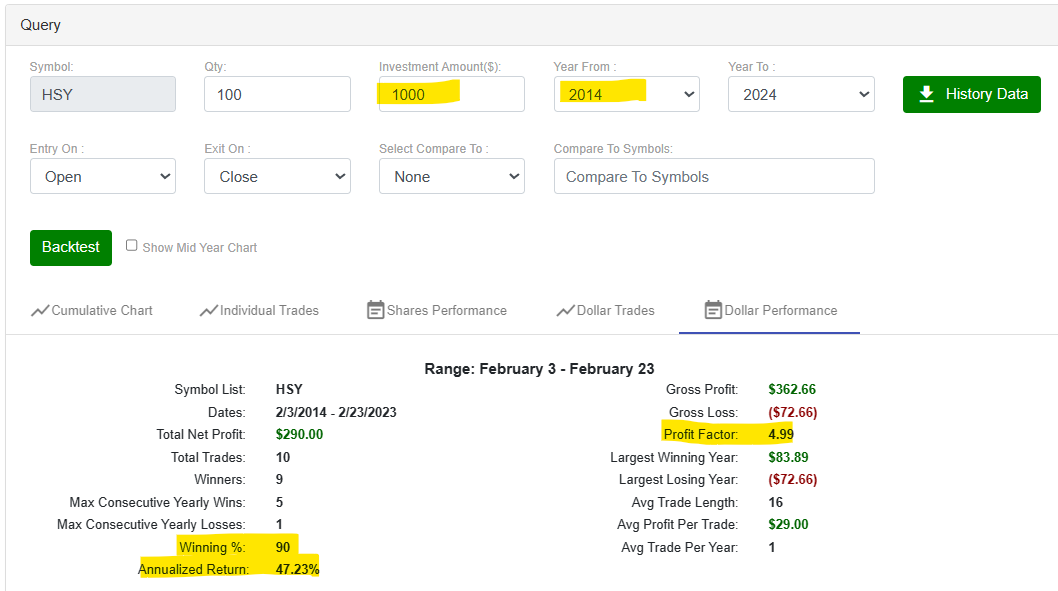Toggle the Show Mid Year Chart checkbox
Image resolution: width=1058 pixels, height=591 pixels.
(x=132, y=246)
